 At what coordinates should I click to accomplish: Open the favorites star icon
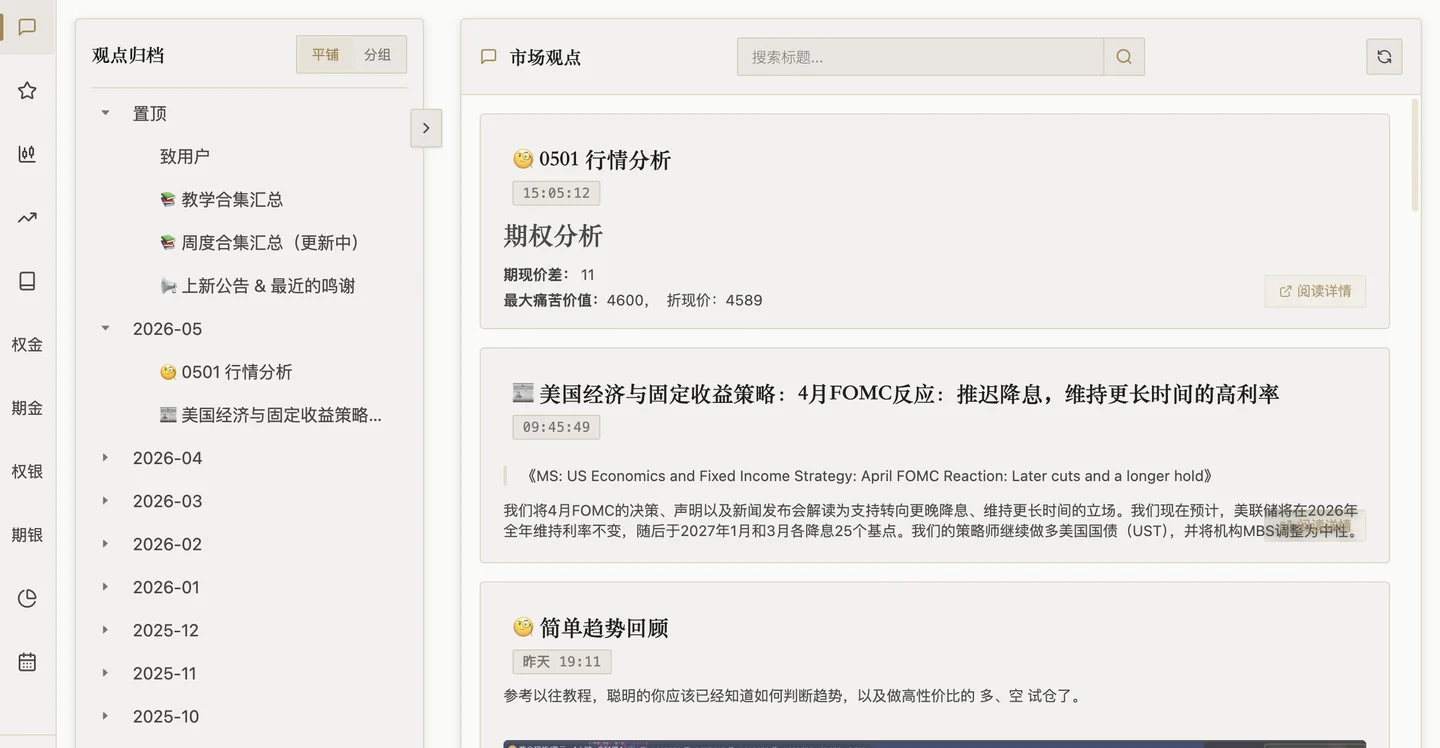(27, 91)
